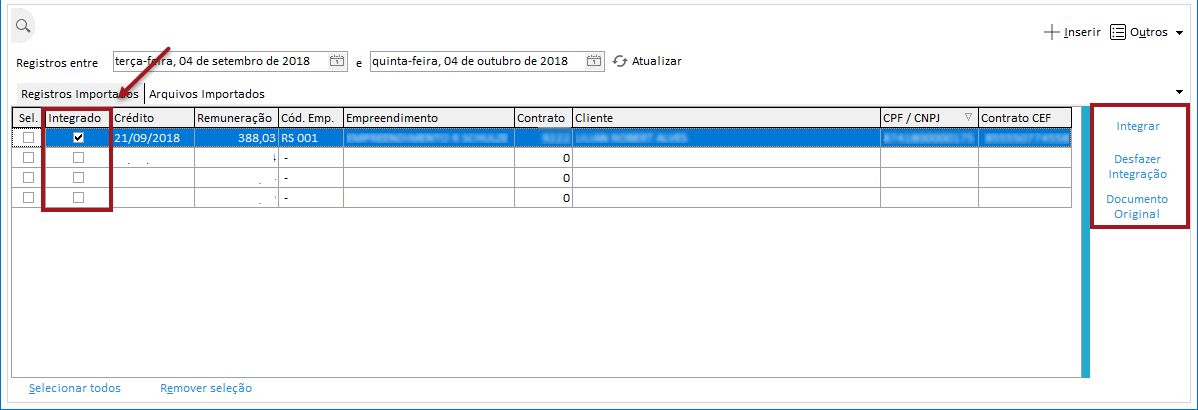Open Documento Original link
The width and height of the screenshot is (1198, 410).
click(1137, 206)
